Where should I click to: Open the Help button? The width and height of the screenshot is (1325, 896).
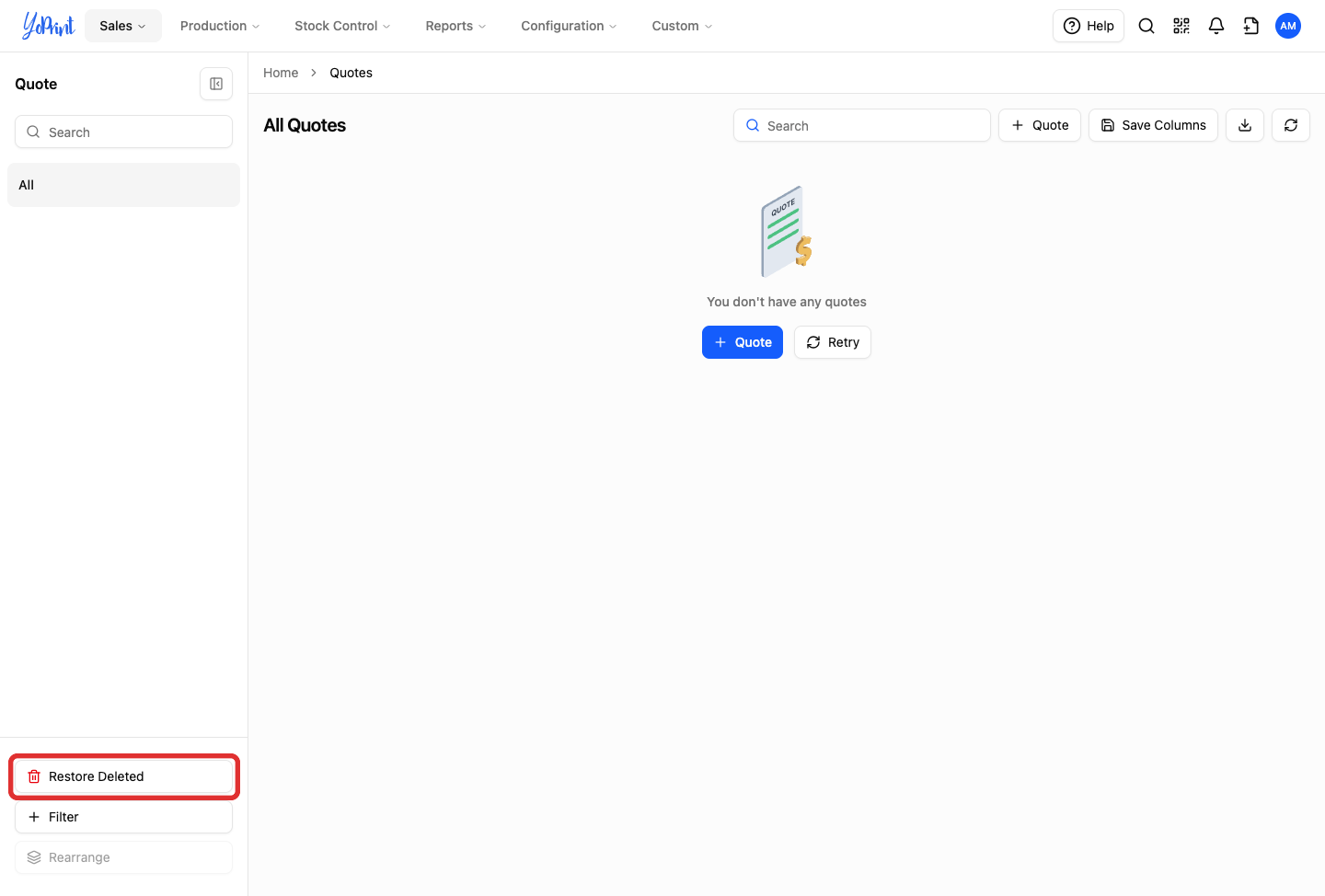tap(1089, 26)
